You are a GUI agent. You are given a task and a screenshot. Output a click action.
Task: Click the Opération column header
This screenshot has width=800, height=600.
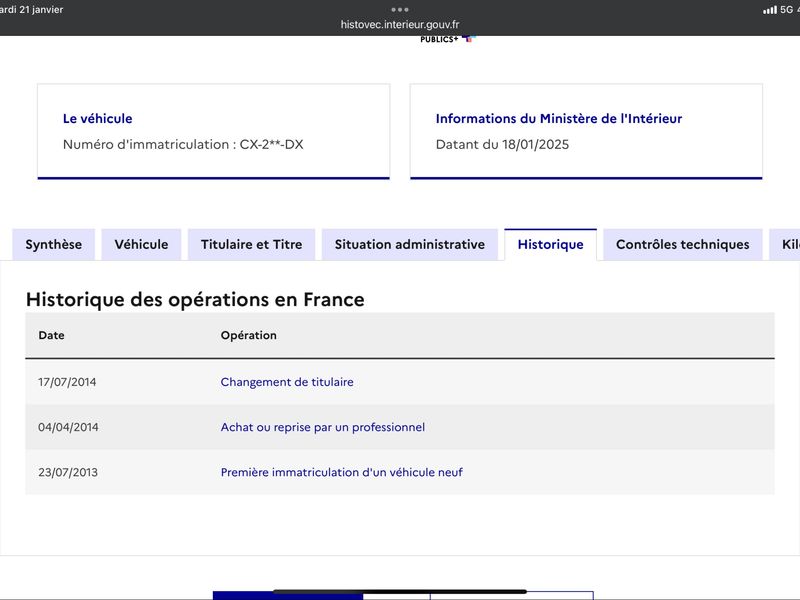pyautogui.click(x=248, y=335)
